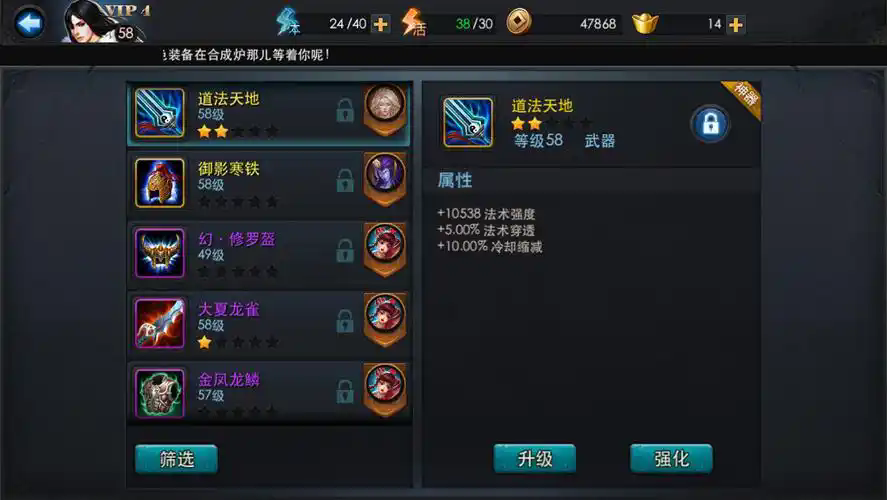Toggle blue lock on 道法天地 detail panel

[x=711, y=124]
